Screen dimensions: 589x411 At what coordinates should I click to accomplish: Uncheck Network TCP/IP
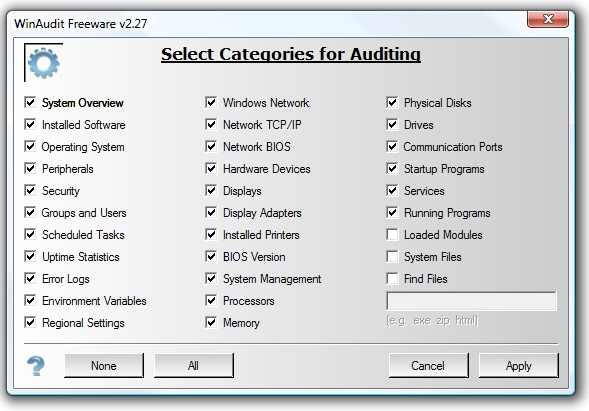point(211,124)
